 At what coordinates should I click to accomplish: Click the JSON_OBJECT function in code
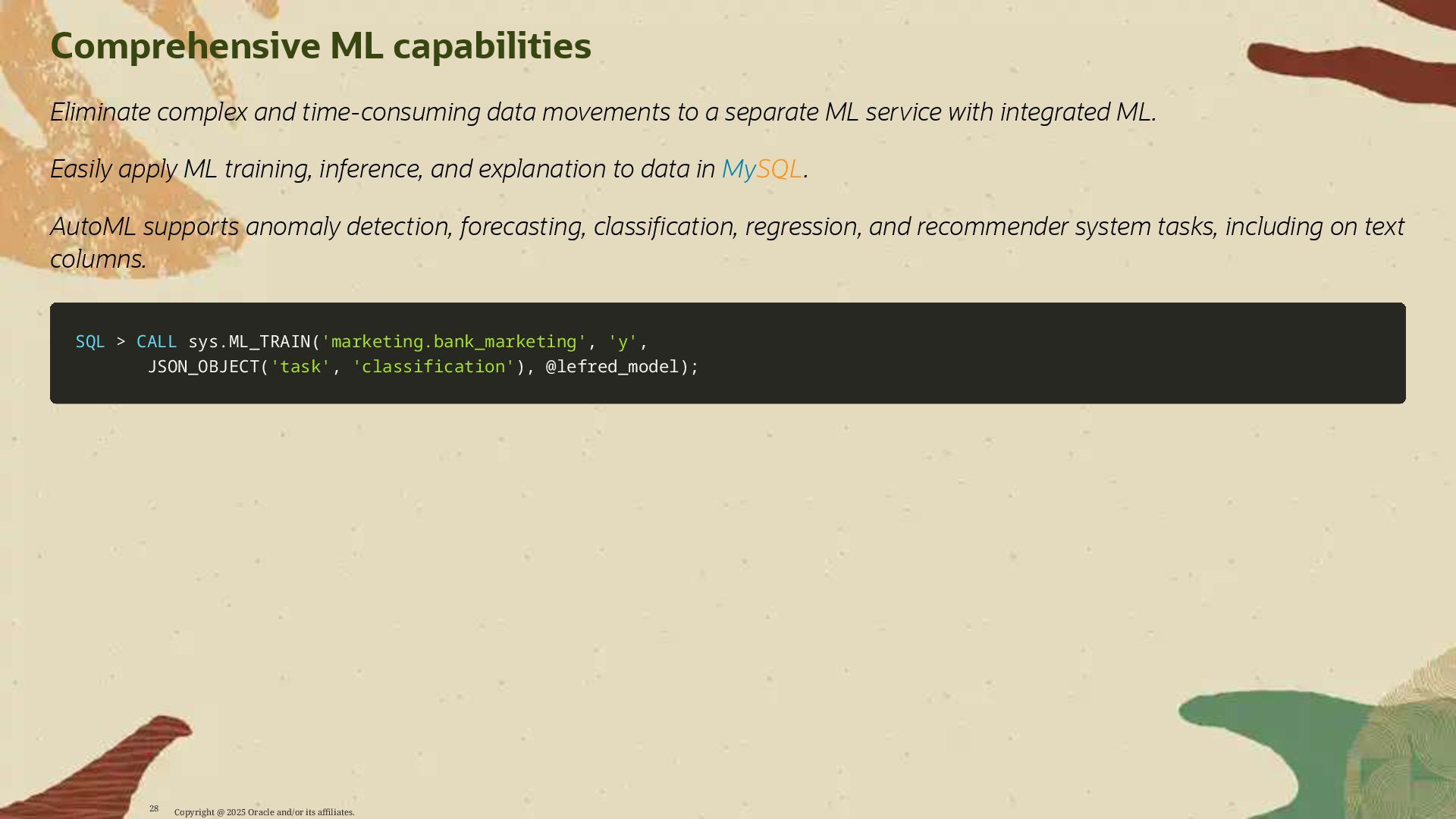tap(203, 367)
